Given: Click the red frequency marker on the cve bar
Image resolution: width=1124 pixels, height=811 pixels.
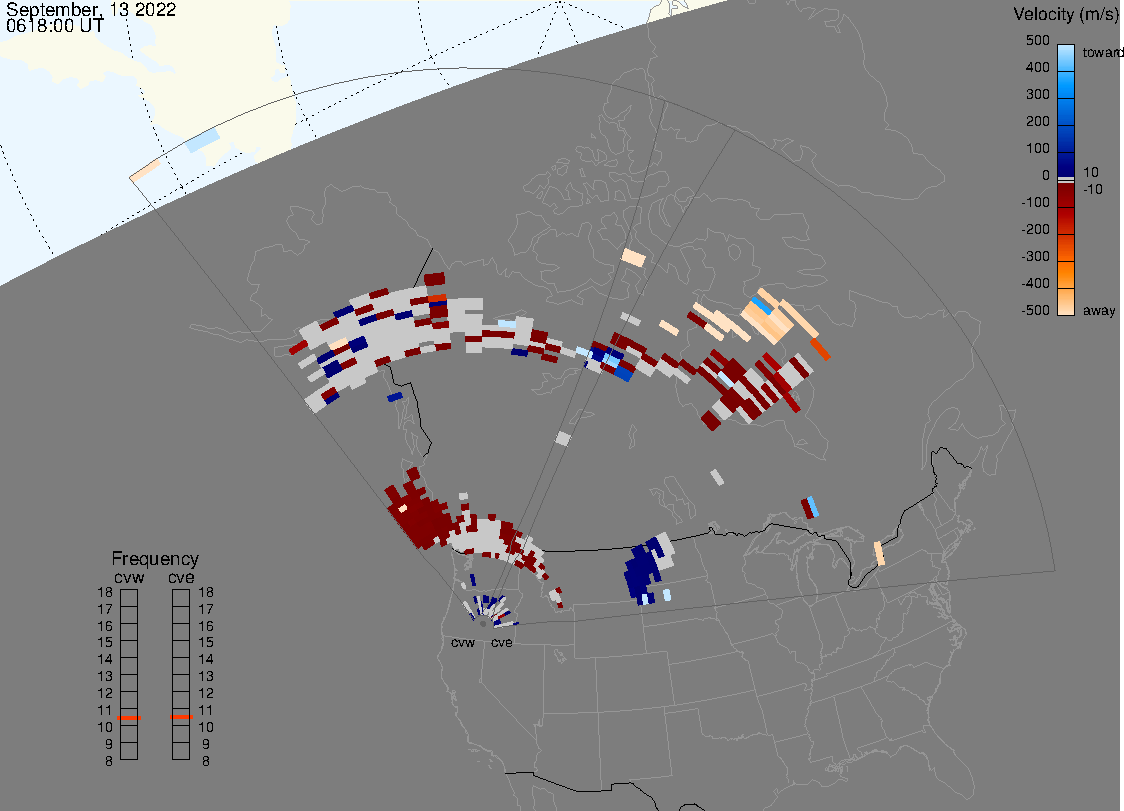Looking at the screenshot, I should click(x=181, y=717).
